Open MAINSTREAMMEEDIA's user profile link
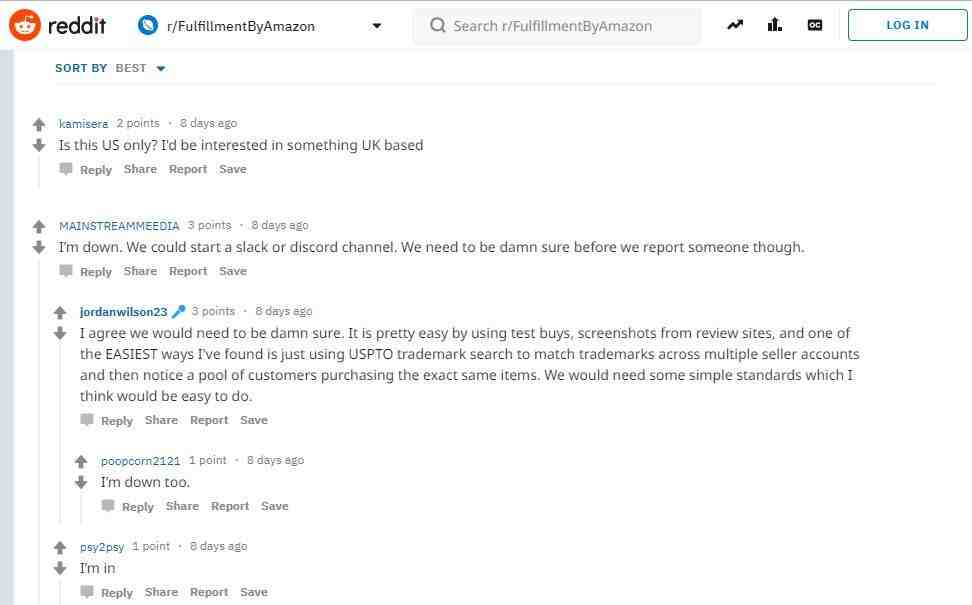 click(119, 226)
